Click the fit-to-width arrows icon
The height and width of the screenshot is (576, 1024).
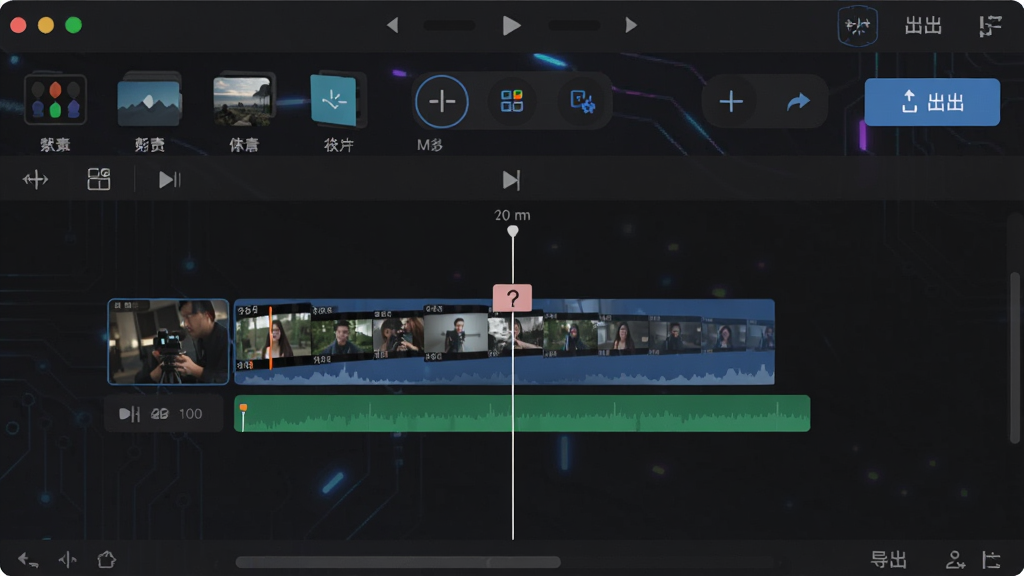[x=35, y=179]
